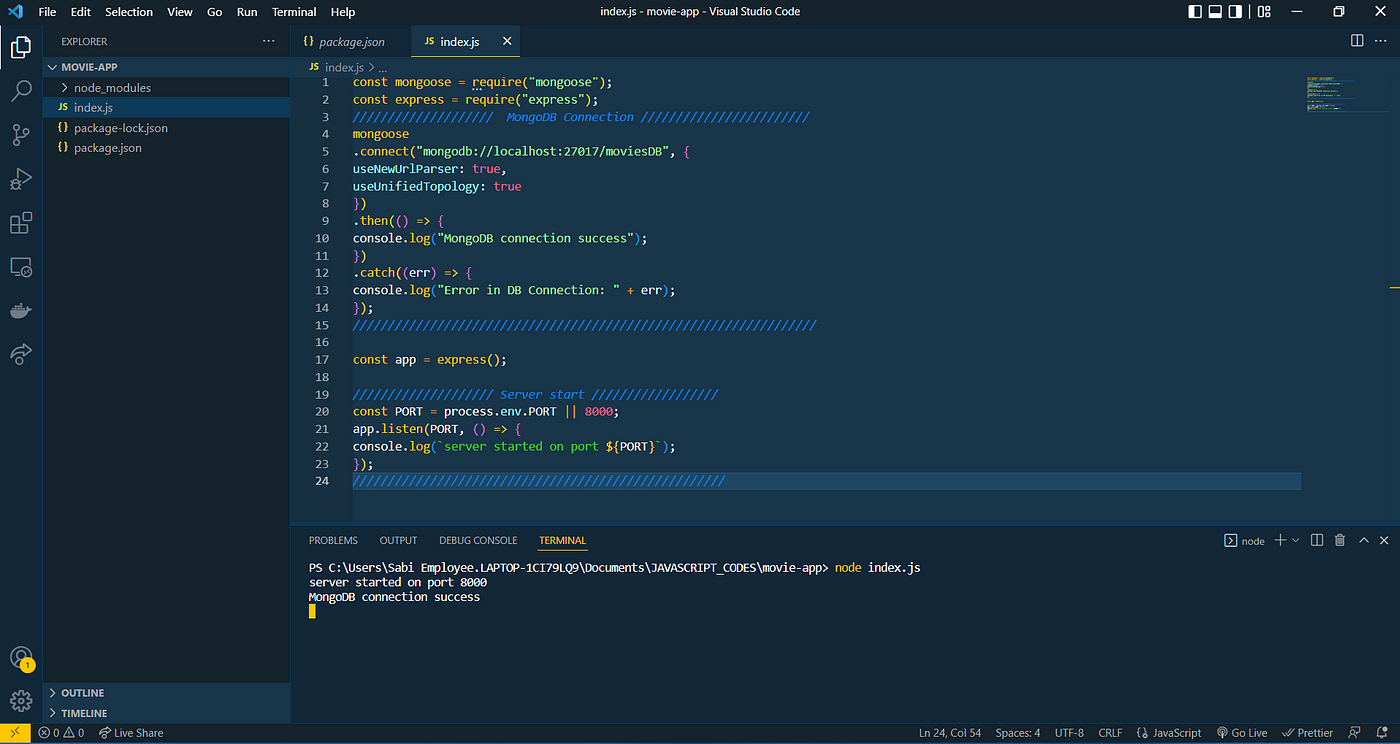Open the Run and Debug view

21,179
